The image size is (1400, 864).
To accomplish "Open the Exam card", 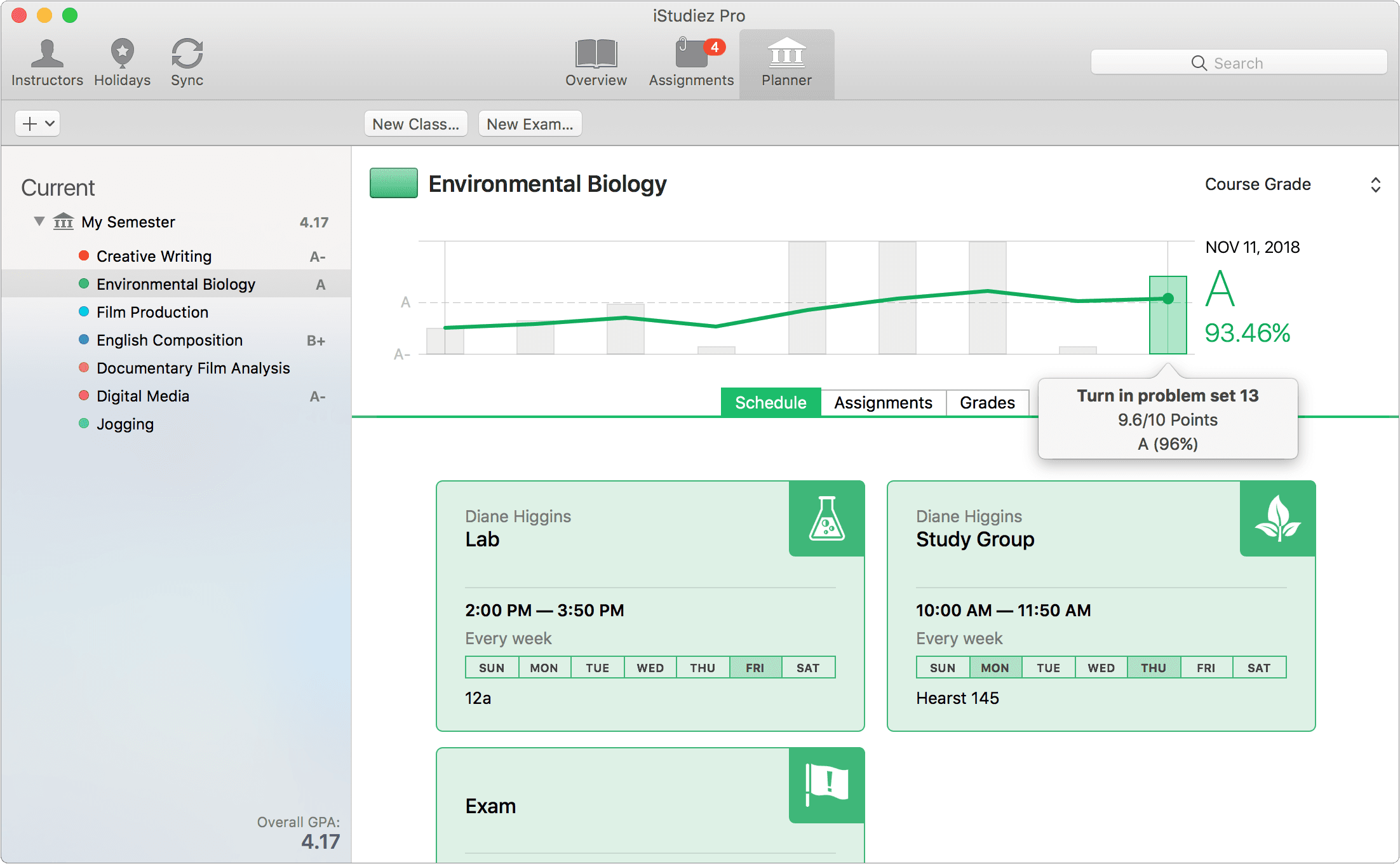I will point(650,806).
